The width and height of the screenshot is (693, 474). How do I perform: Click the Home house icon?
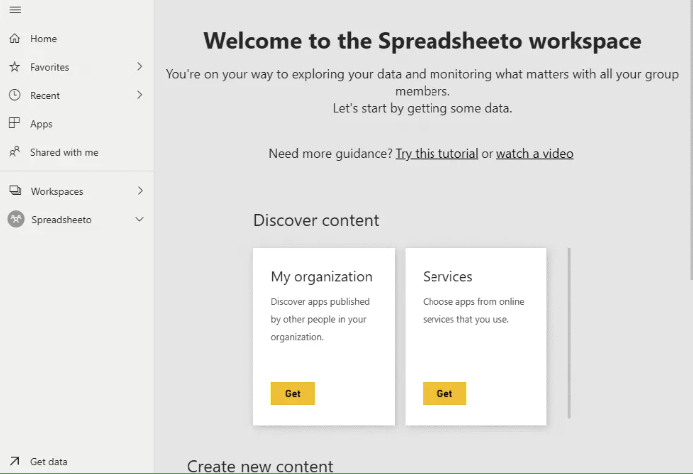(14, 39)
